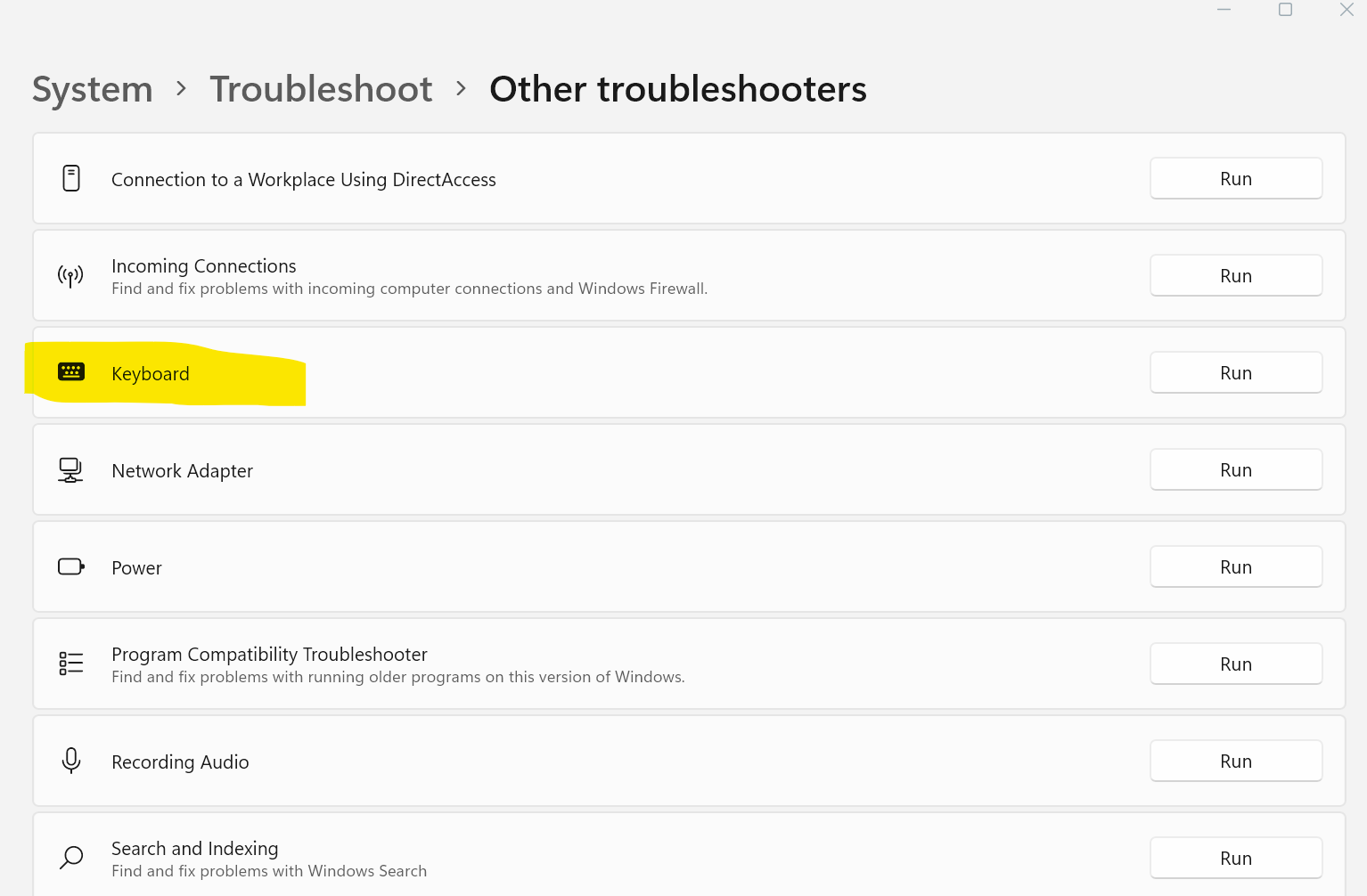Run the Search and Indexing troubleshooter
Image resolution: width=1367 pixels, height=896 pixels.
pyautogui.click(x=1236, y=858)
